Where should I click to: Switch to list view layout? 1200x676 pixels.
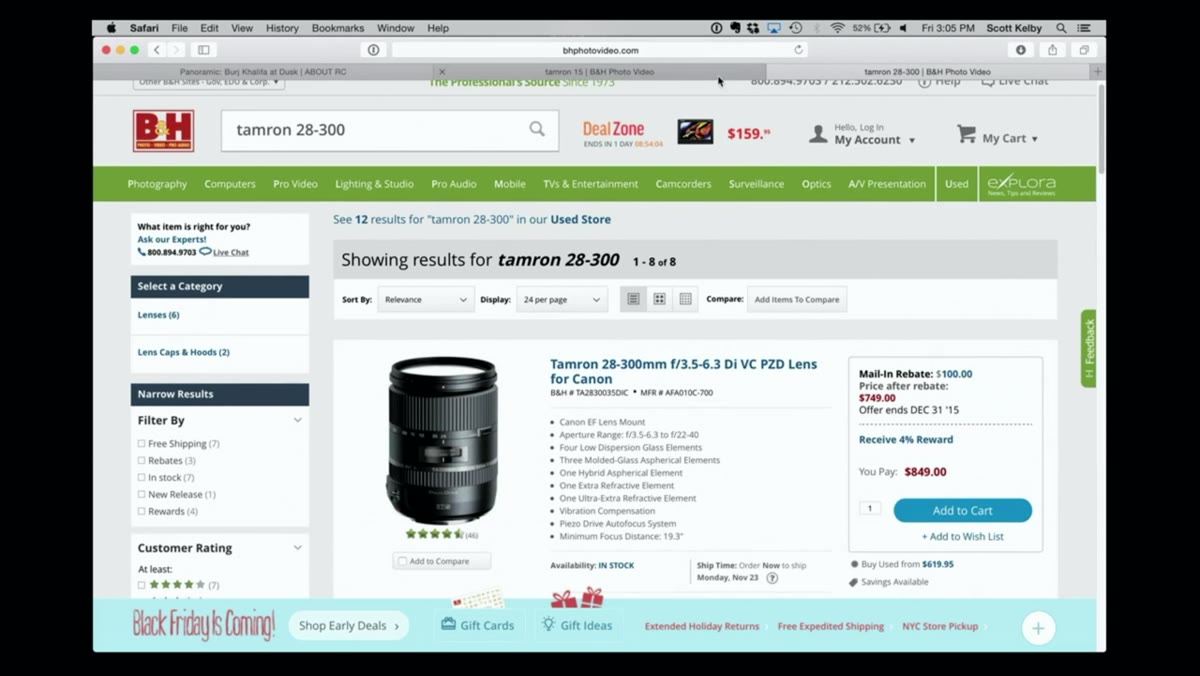(x=633, y=299)
